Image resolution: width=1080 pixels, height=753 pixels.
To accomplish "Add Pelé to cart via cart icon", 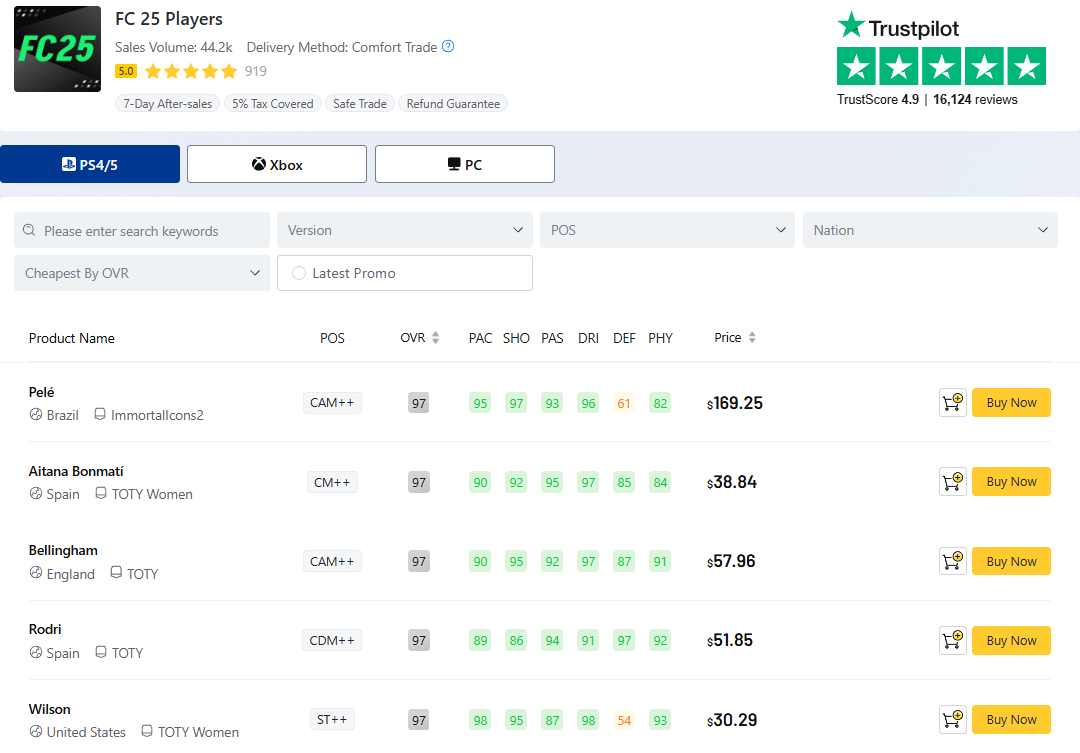I will pyautogui.click(x=953, y=402).
